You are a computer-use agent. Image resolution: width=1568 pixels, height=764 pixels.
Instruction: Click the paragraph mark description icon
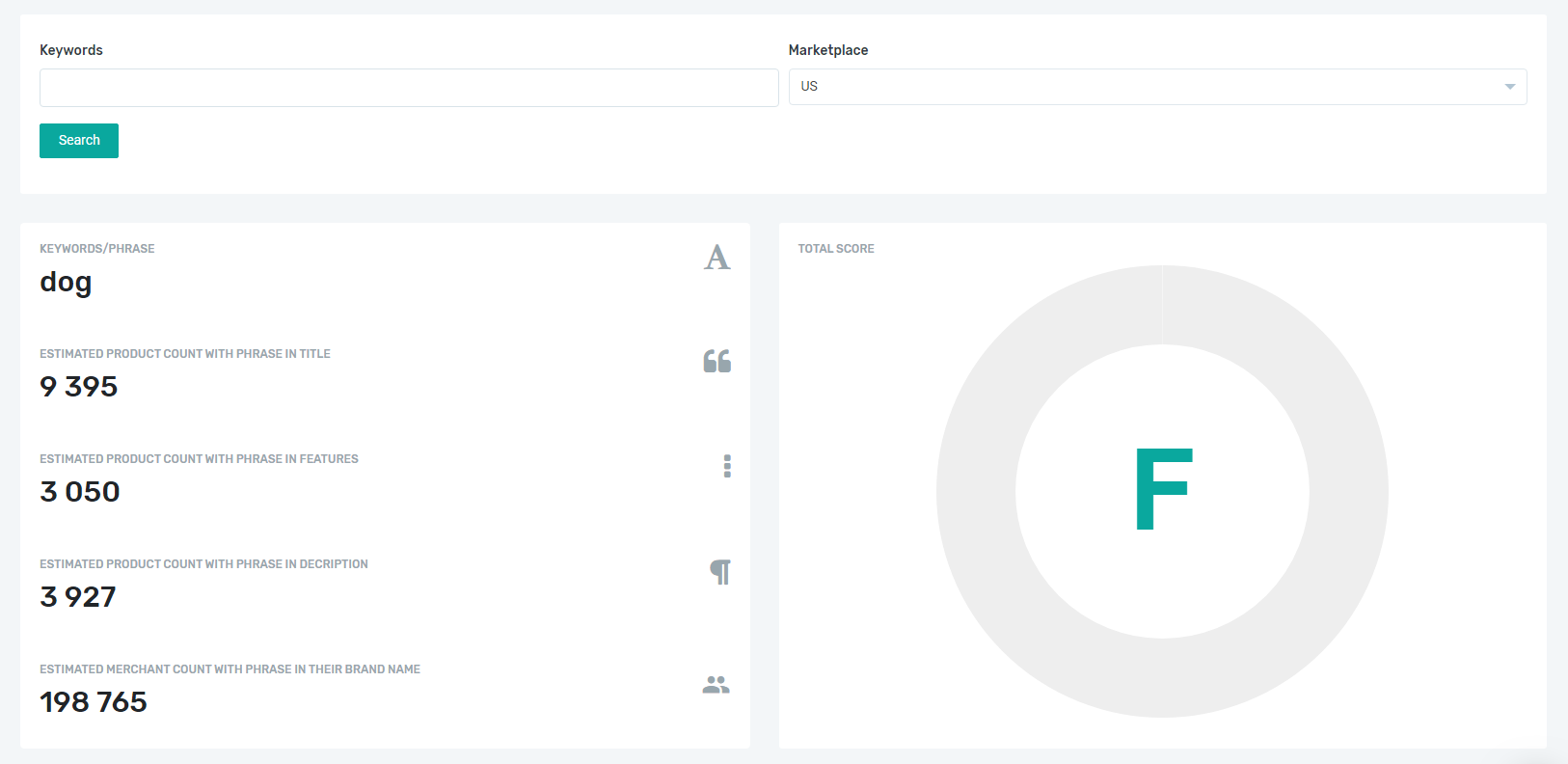pyautogui.click(x=720, y=572)
